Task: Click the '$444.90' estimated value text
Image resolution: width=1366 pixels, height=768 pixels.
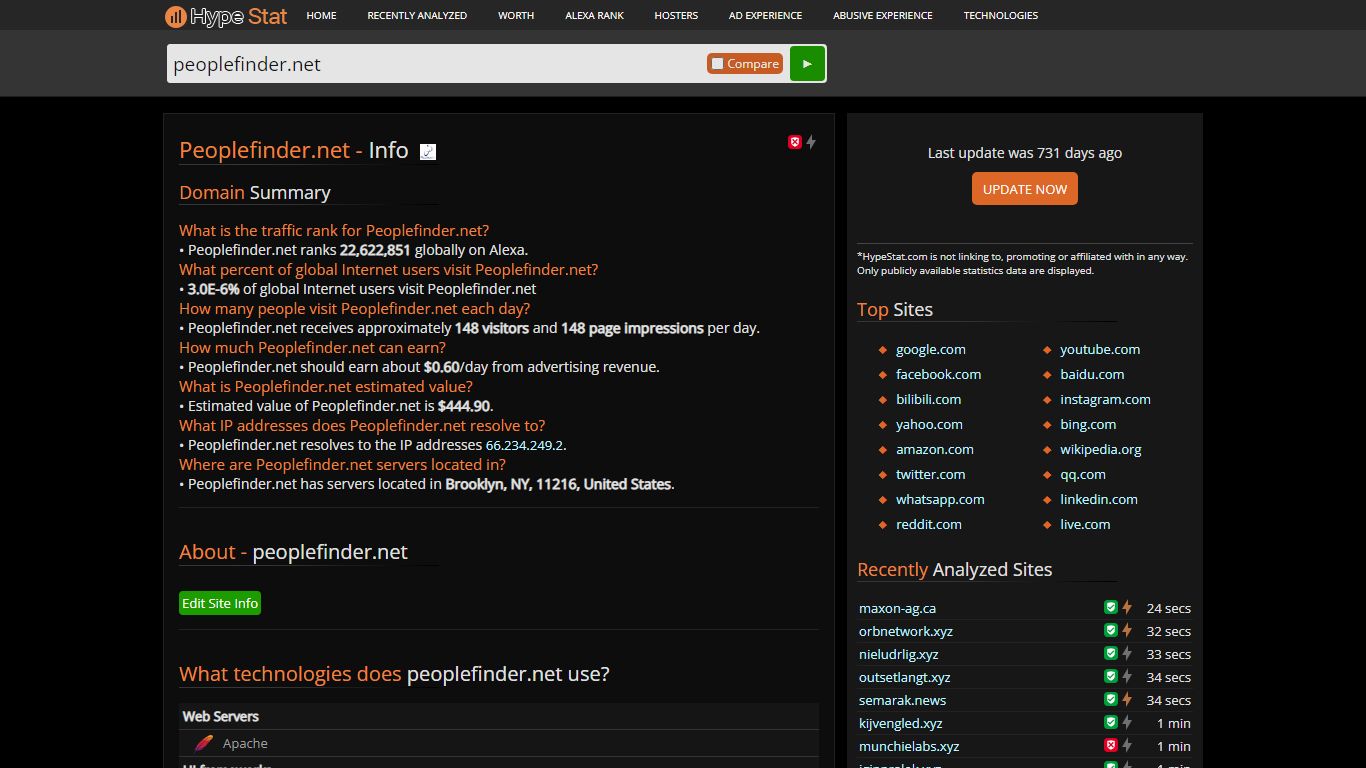Action: (464, 406)
